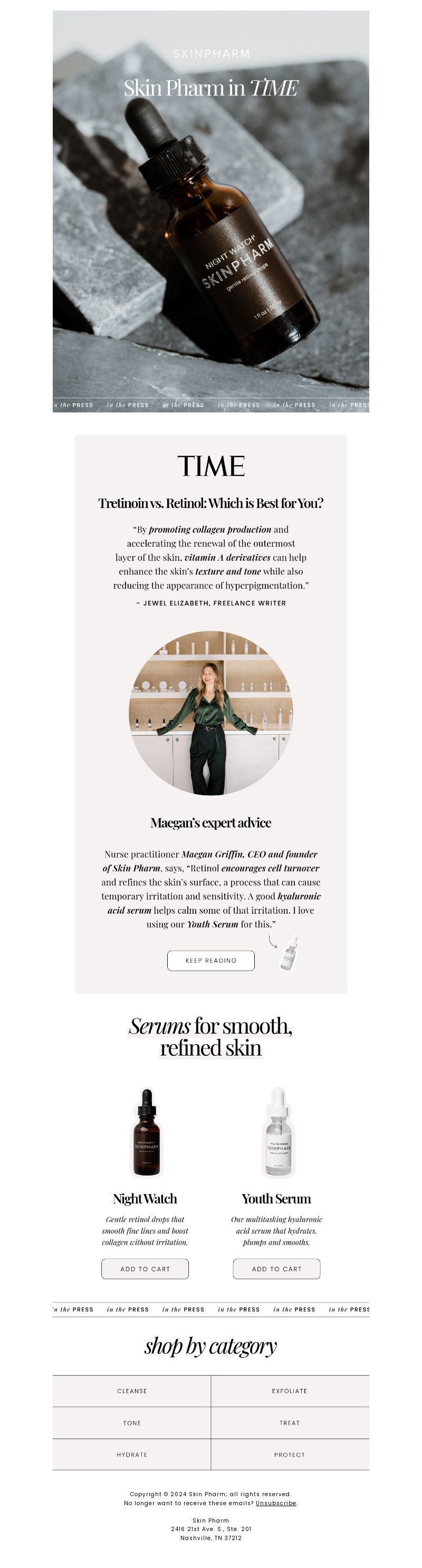Open the Hydrate category
Viewport: 422px width, 1568px height.
(132, 1455)
